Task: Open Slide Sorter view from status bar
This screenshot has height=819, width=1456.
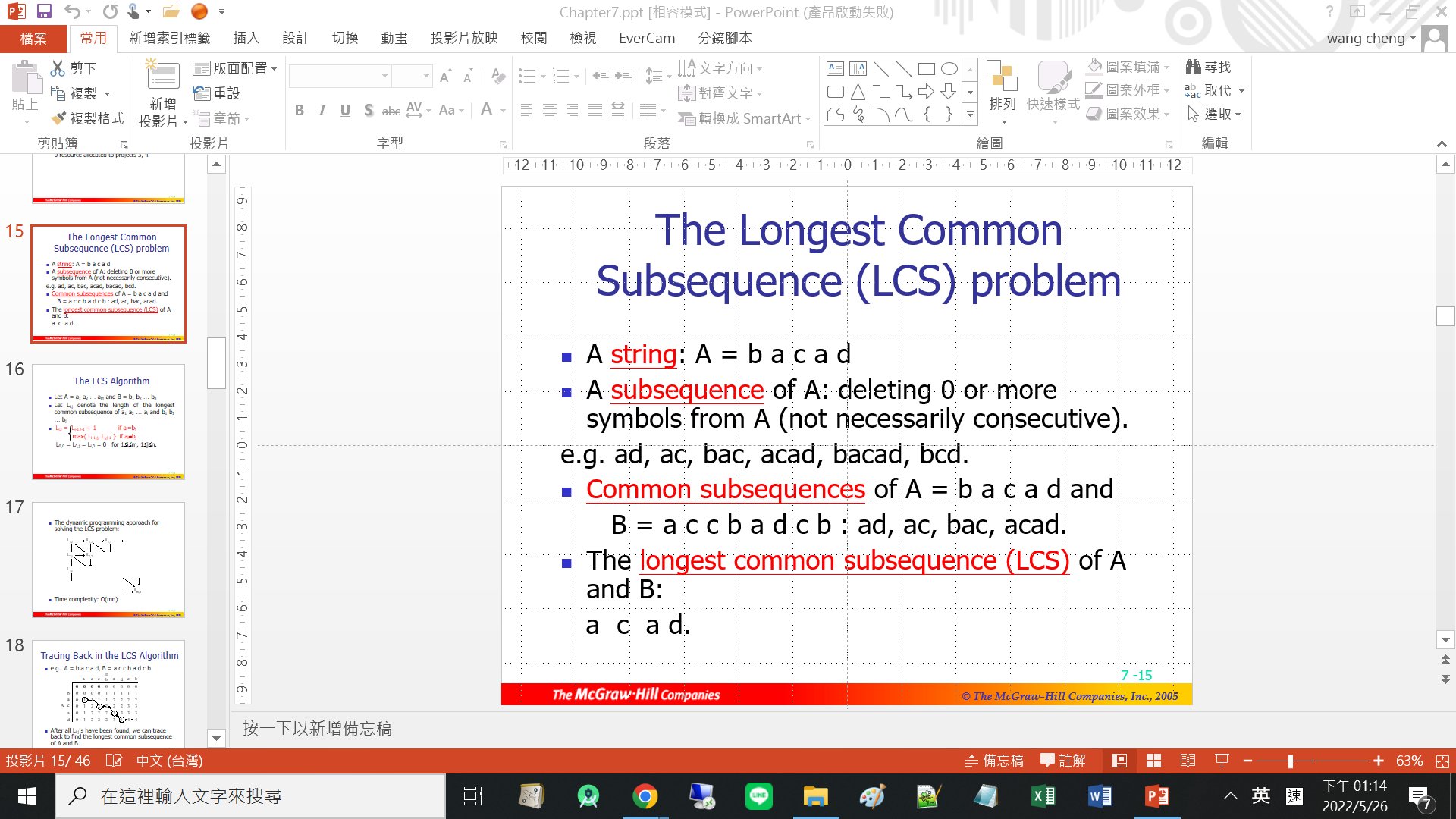Action: pos(1153,761)
